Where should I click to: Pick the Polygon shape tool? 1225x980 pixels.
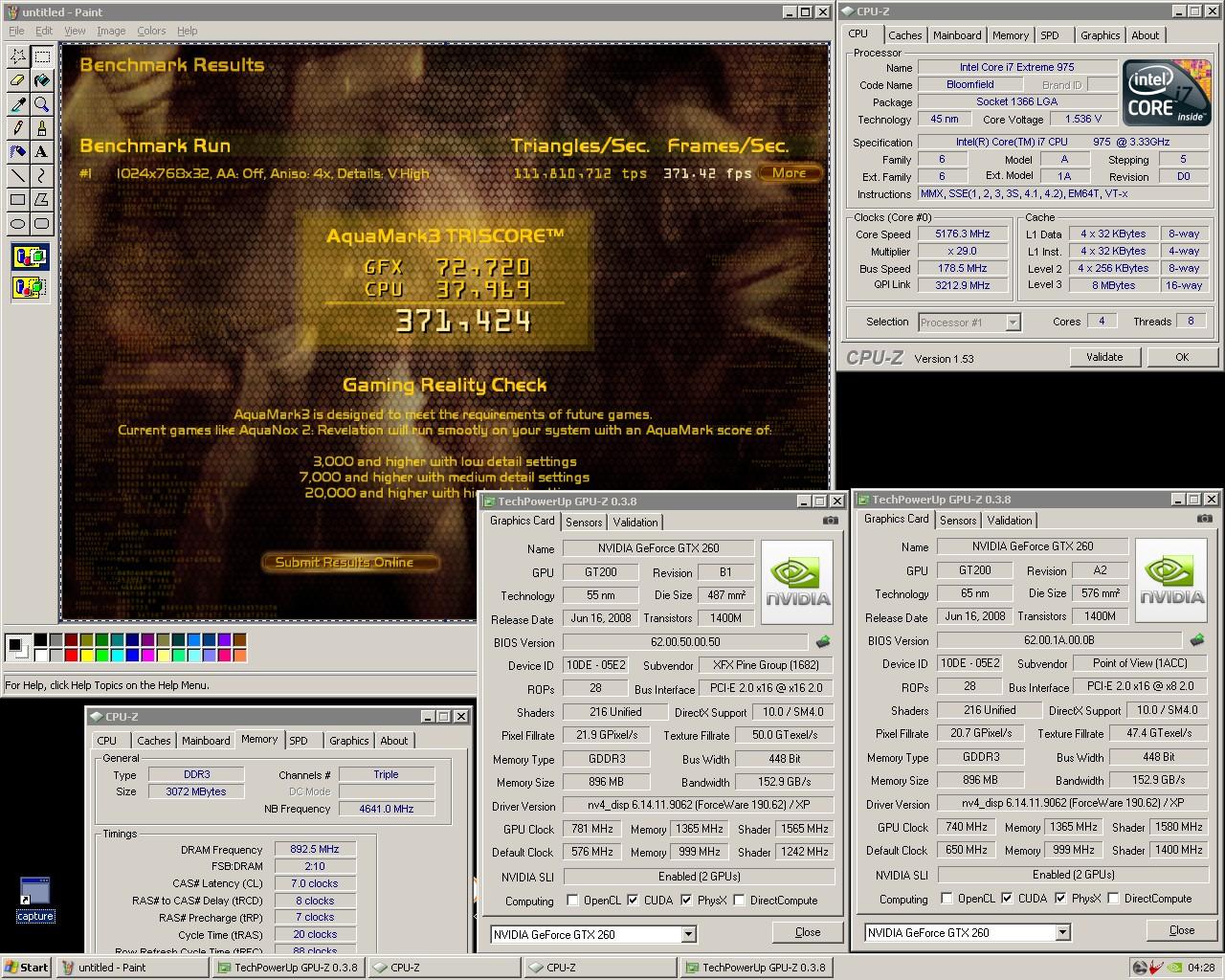point(42,200)
